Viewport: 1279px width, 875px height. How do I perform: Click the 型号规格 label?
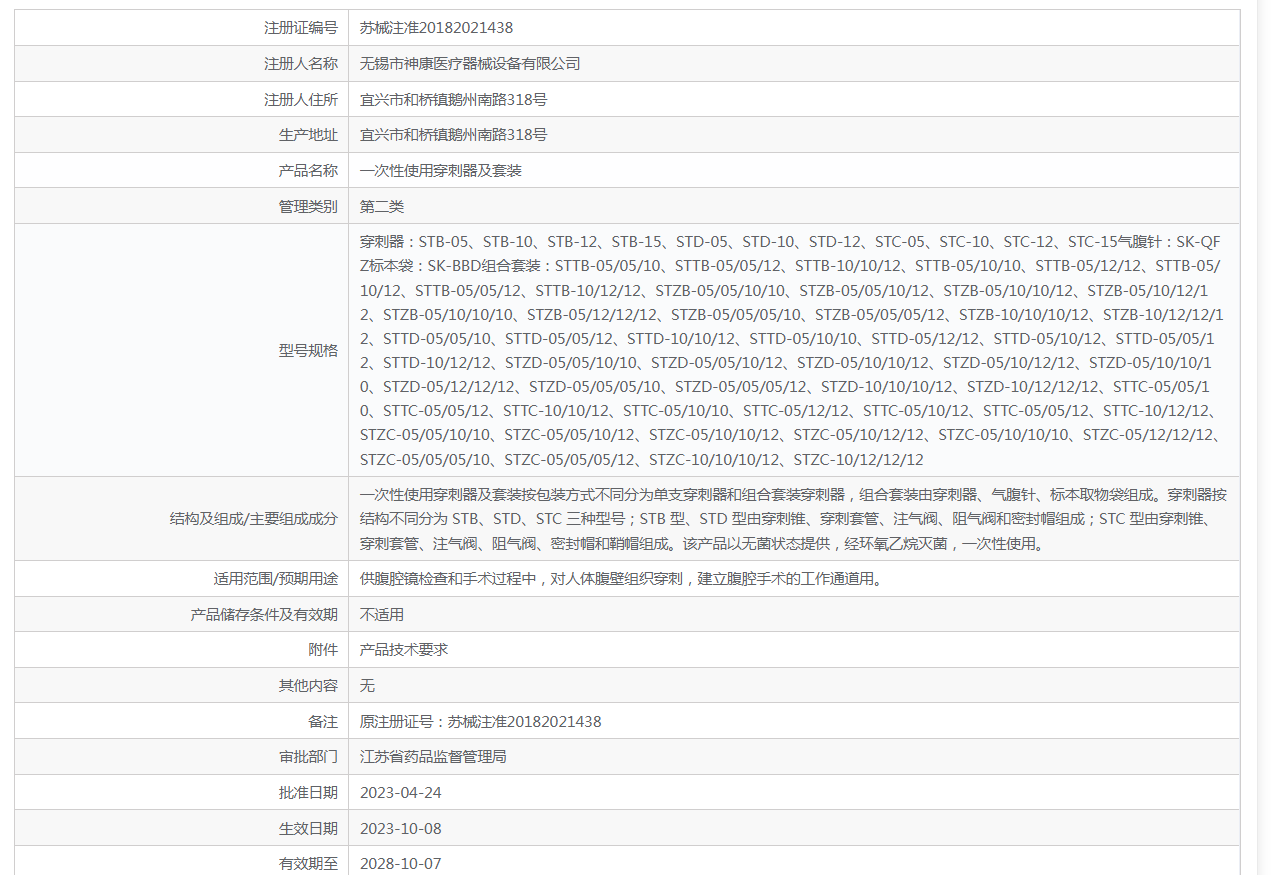[308, 350]
